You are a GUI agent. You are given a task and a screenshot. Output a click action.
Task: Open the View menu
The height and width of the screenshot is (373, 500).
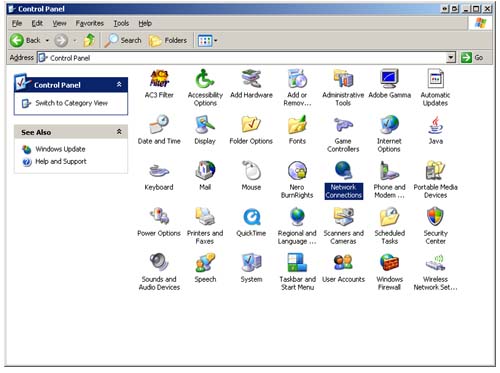click(x=59, y=23)
